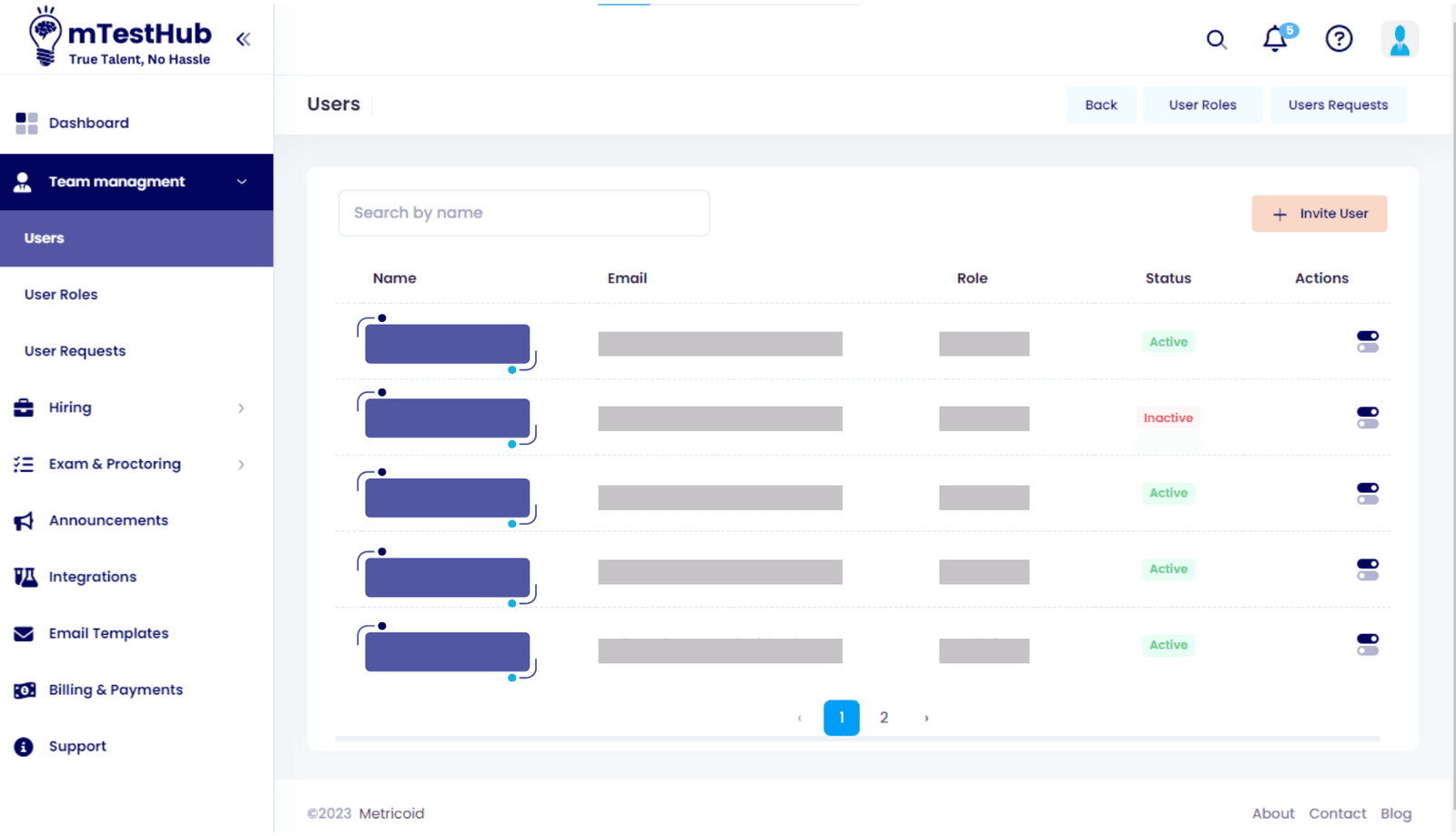Click the Dashboard grid icon
Image resolution: width=1456 pixels, height=836 pixels.
click(26, 123)
